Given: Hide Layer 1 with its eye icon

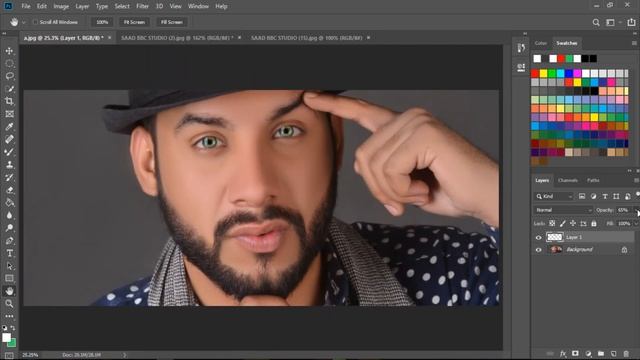Looking at the screenshot, I should point(538,237).
